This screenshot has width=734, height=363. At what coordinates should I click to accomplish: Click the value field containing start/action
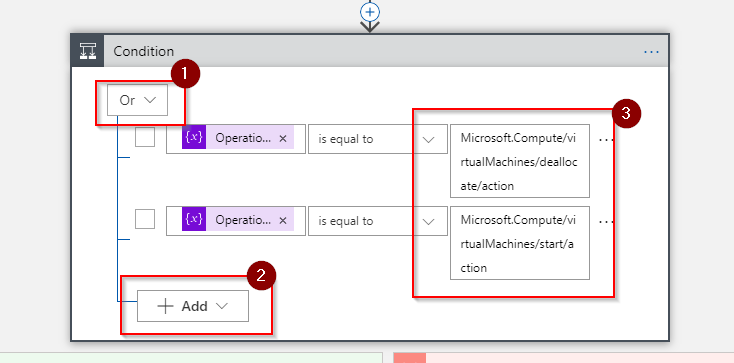point(520,243)
